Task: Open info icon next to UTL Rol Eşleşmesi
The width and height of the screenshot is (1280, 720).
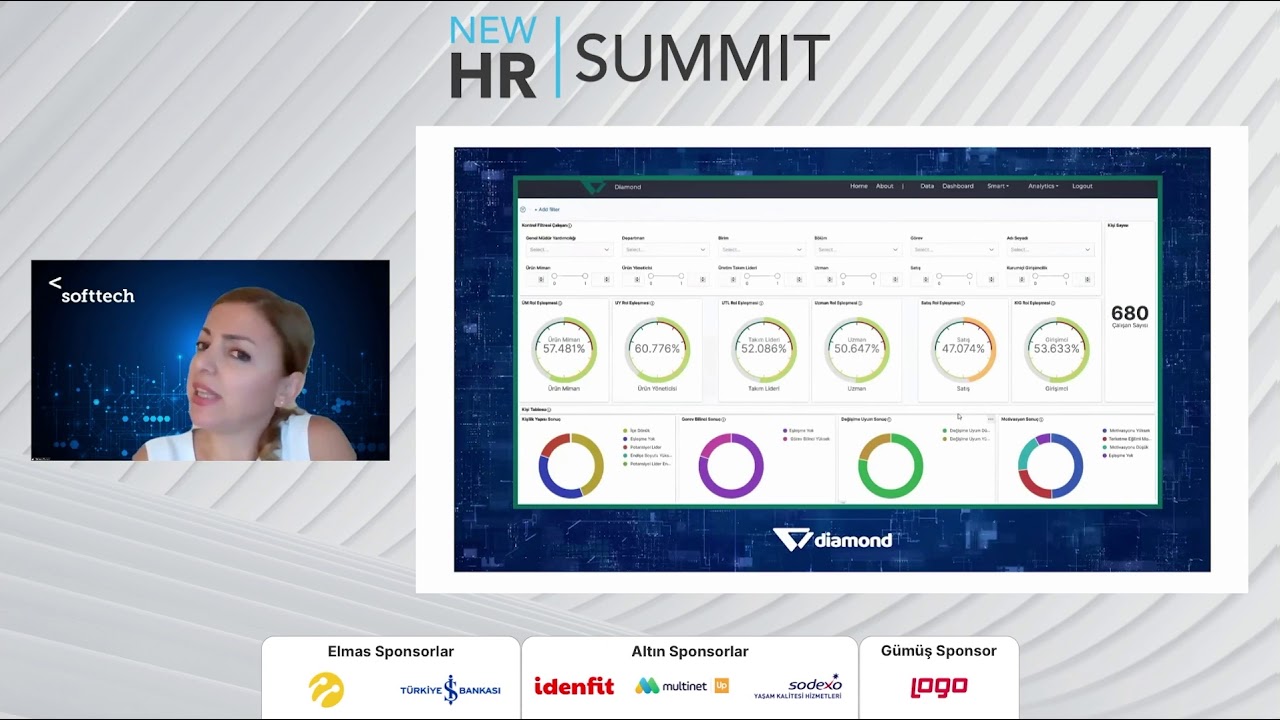Action: [x=761, y=303]
